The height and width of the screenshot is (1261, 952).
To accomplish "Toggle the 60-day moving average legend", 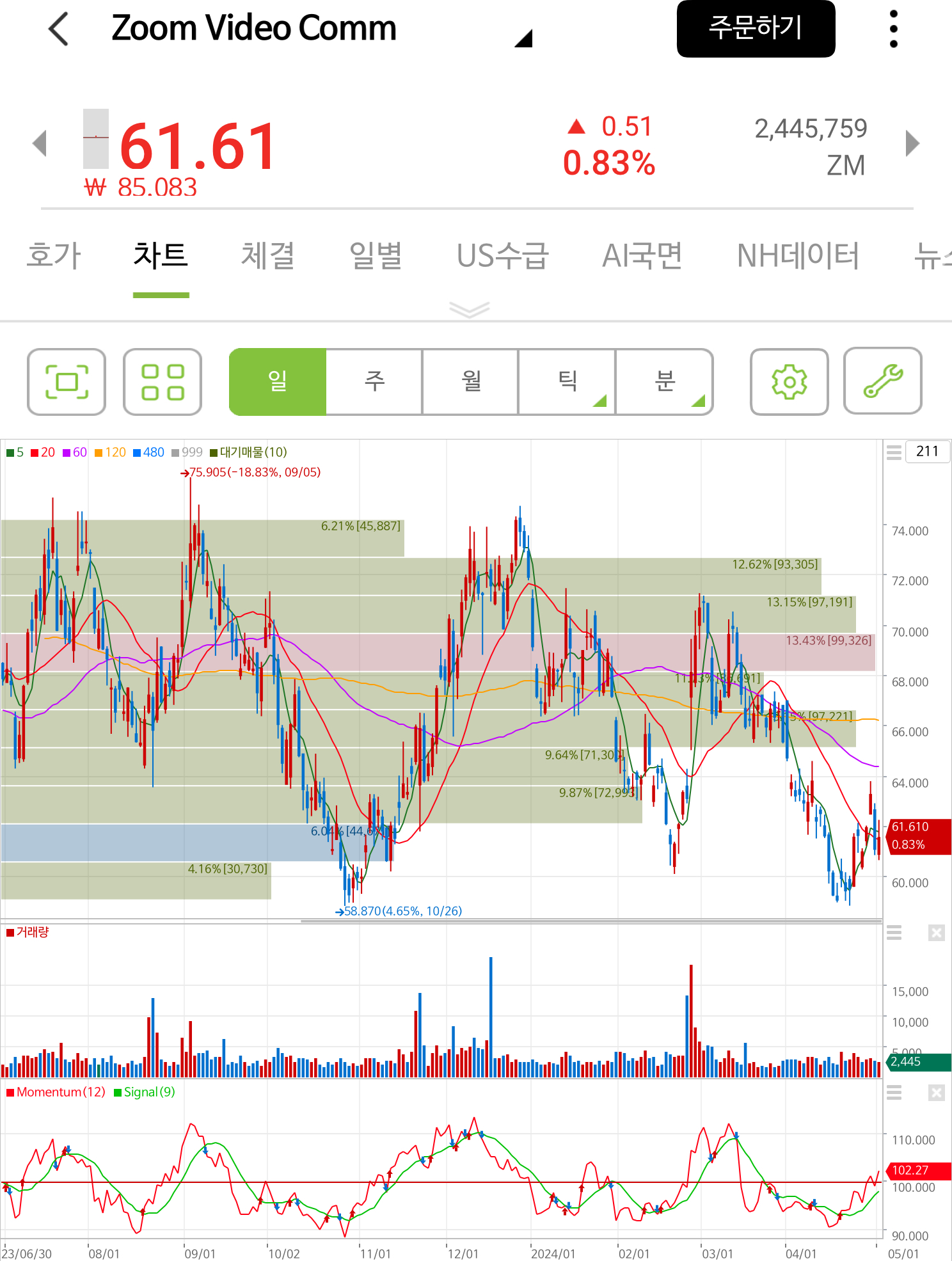I will coord(74,452).
